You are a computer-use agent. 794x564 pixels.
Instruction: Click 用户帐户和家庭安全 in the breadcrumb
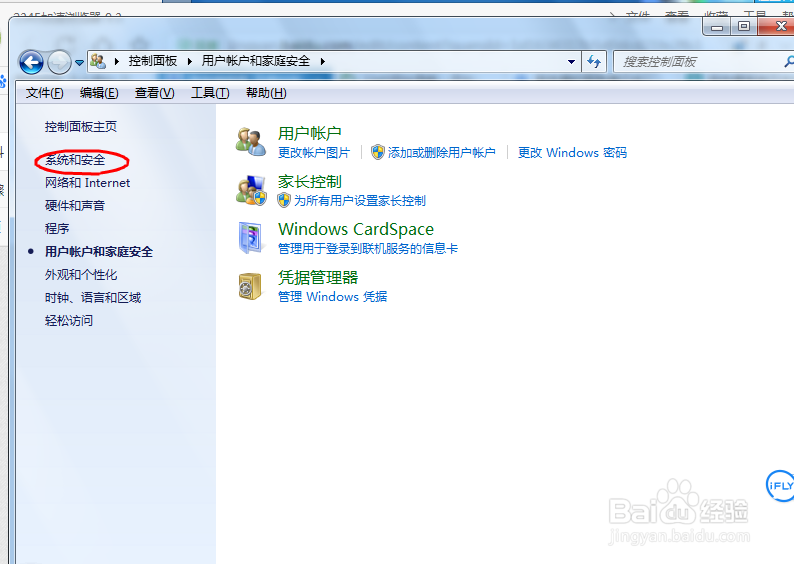click(x=256, y=61)
